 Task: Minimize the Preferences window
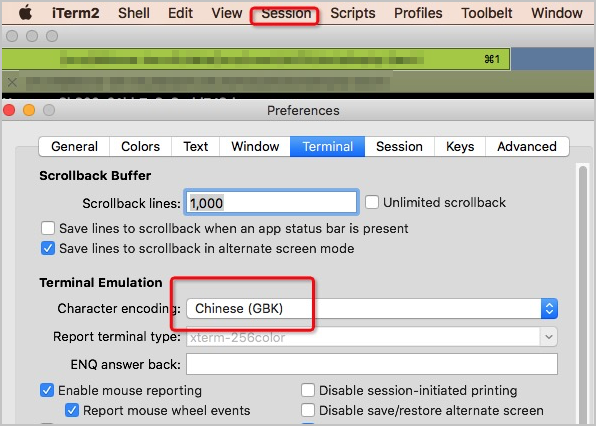(x=29, y=111)
